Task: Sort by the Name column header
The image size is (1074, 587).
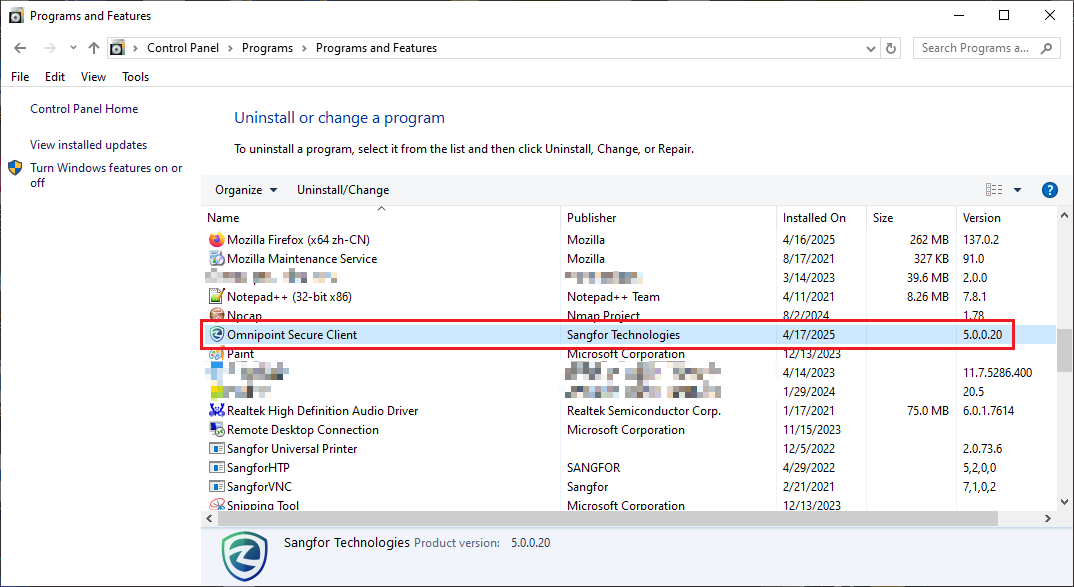Action: [382, 218]
